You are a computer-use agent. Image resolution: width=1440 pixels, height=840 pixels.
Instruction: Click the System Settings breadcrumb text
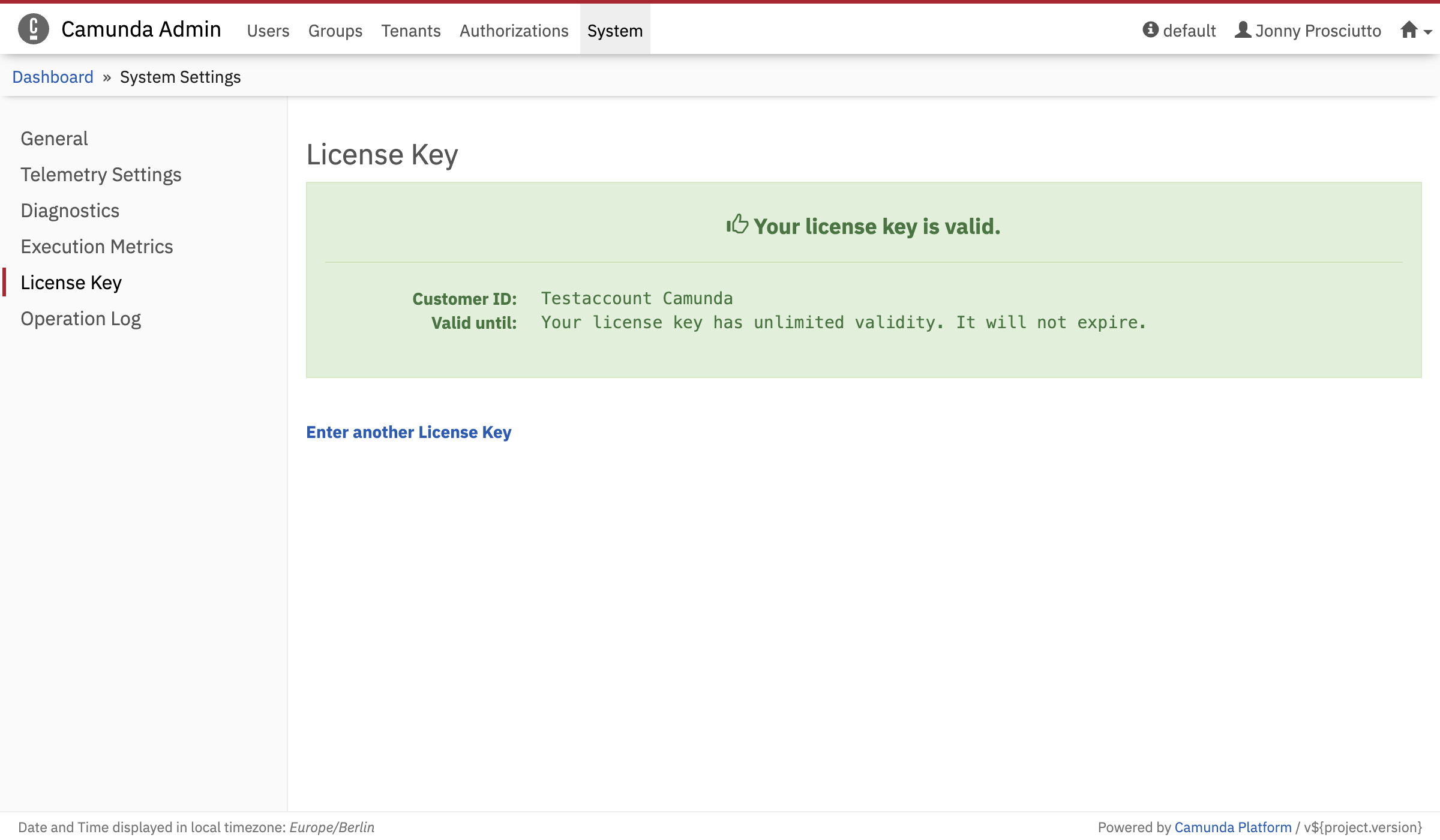[x=181, y=77]
